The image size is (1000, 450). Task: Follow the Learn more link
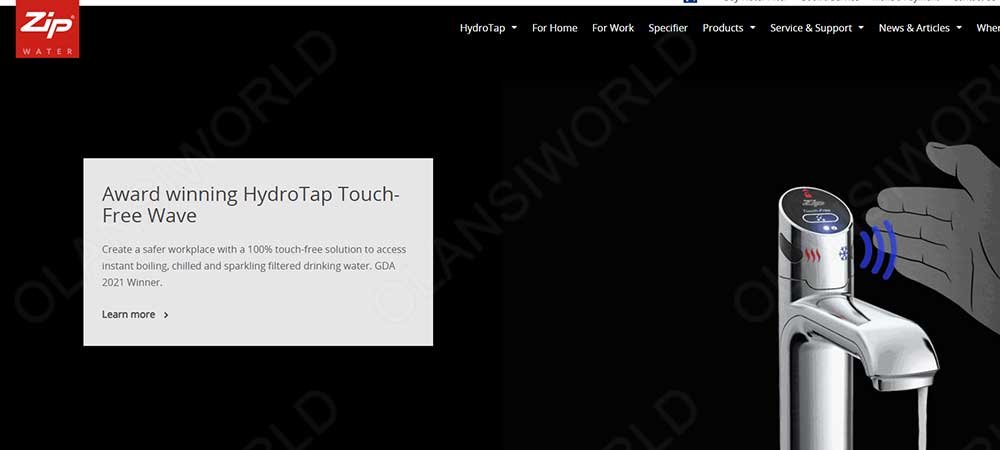pos(135,314)
